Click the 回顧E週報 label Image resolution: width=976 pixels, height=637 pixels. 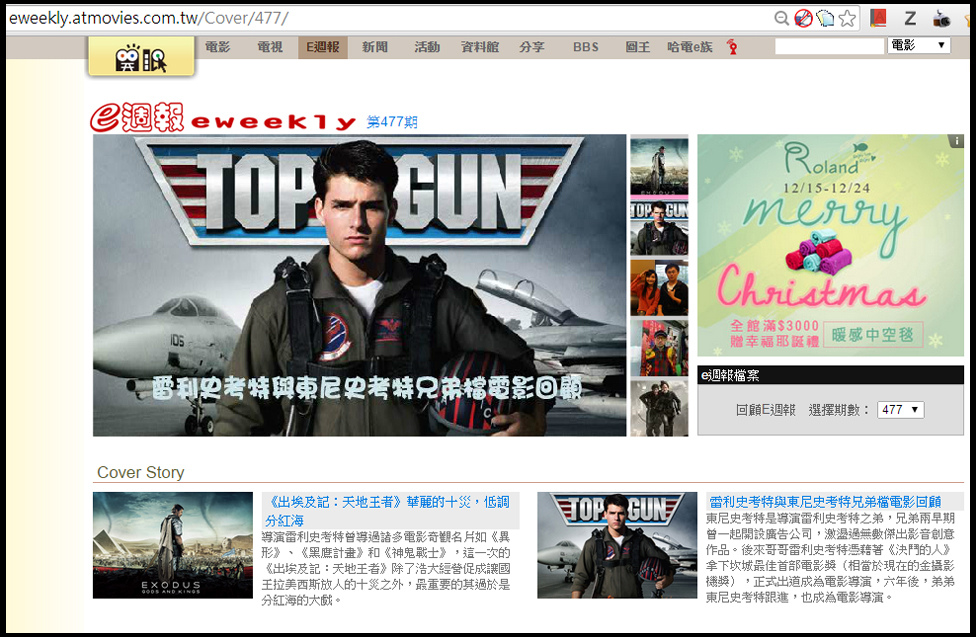pyautogui.click(x=766, y=410)
